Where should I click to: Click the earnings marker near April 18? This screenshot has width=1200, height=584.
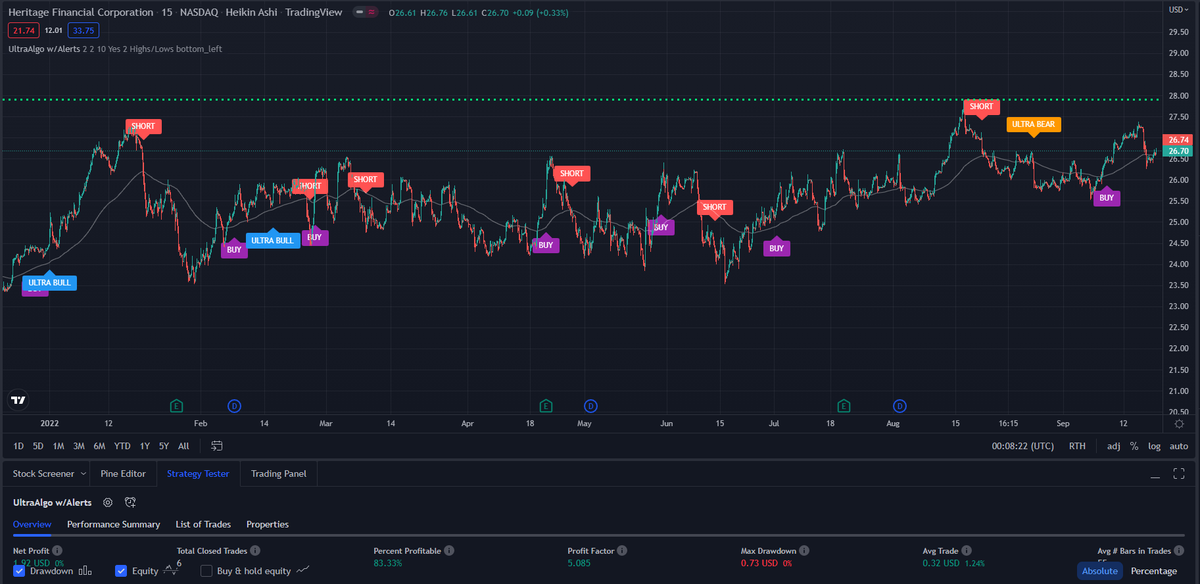tap(546, 406)
